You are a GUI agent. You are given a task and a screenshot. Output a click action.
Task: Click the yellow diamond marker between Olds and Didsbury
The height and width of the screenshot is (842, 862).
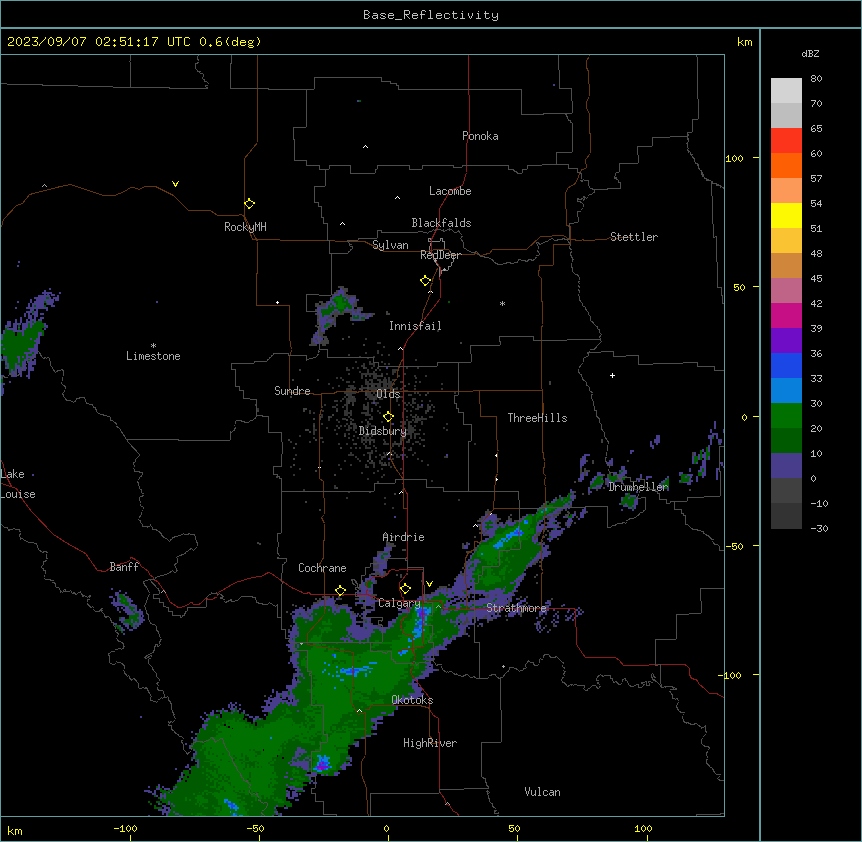tap(388, 417)
